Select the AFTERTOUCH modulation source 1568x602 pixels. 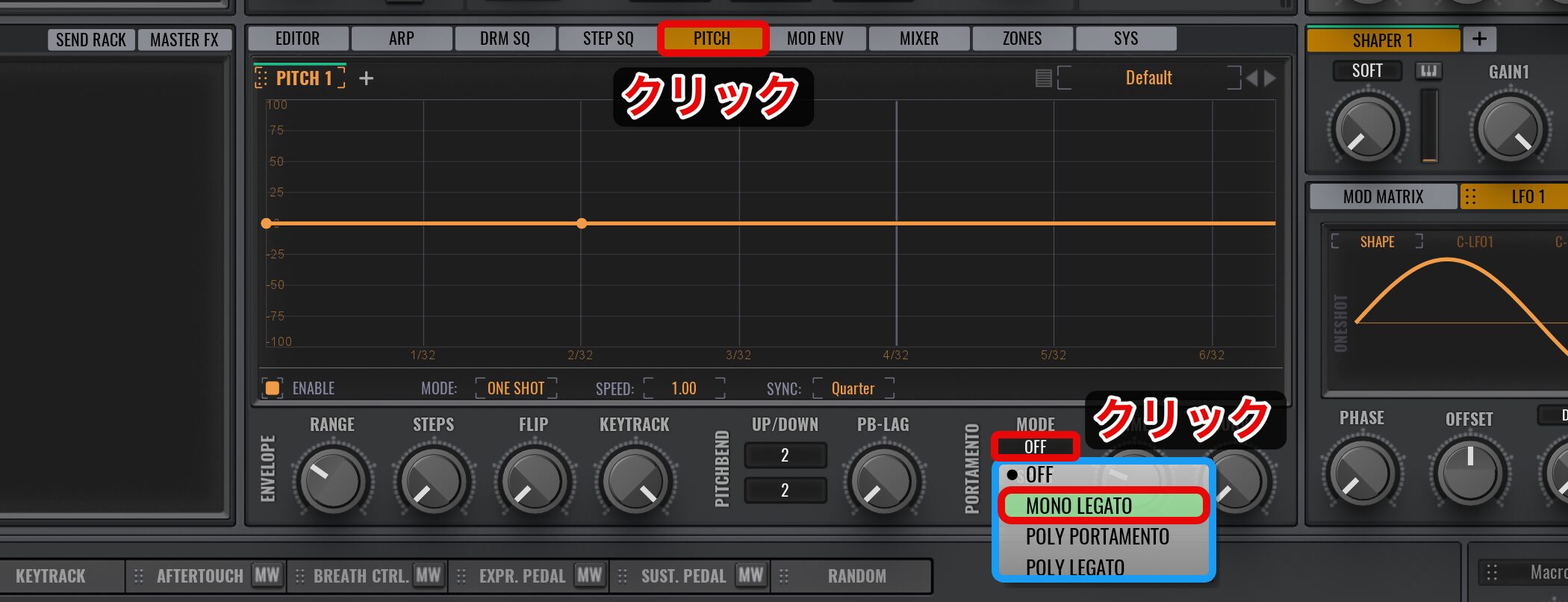tap(200, 576)
